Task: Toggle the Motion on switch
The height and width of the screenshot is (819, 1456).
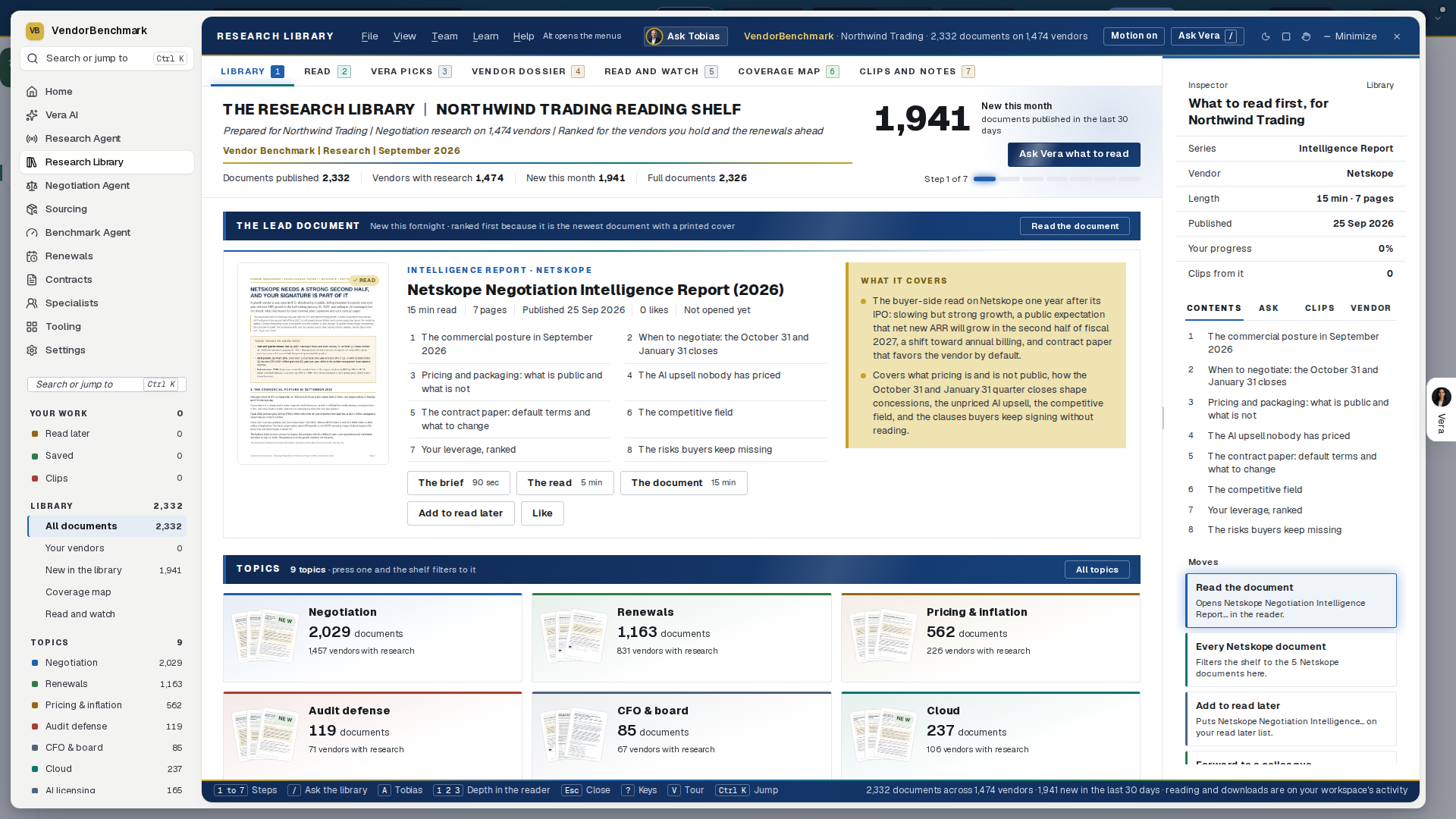Action: tap(1134, 36)
